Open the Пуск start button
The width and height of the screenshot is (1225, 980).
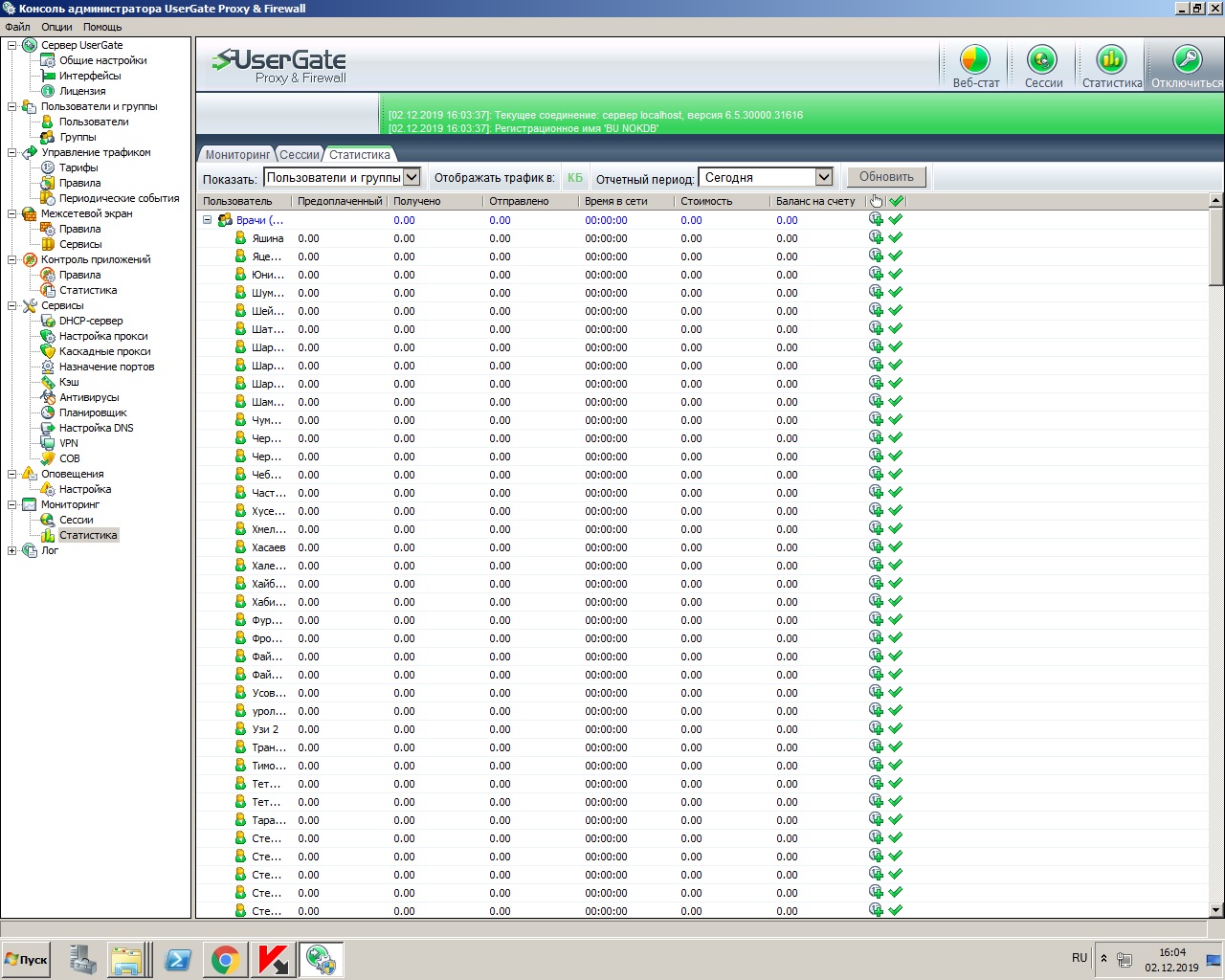pos(27,959)
